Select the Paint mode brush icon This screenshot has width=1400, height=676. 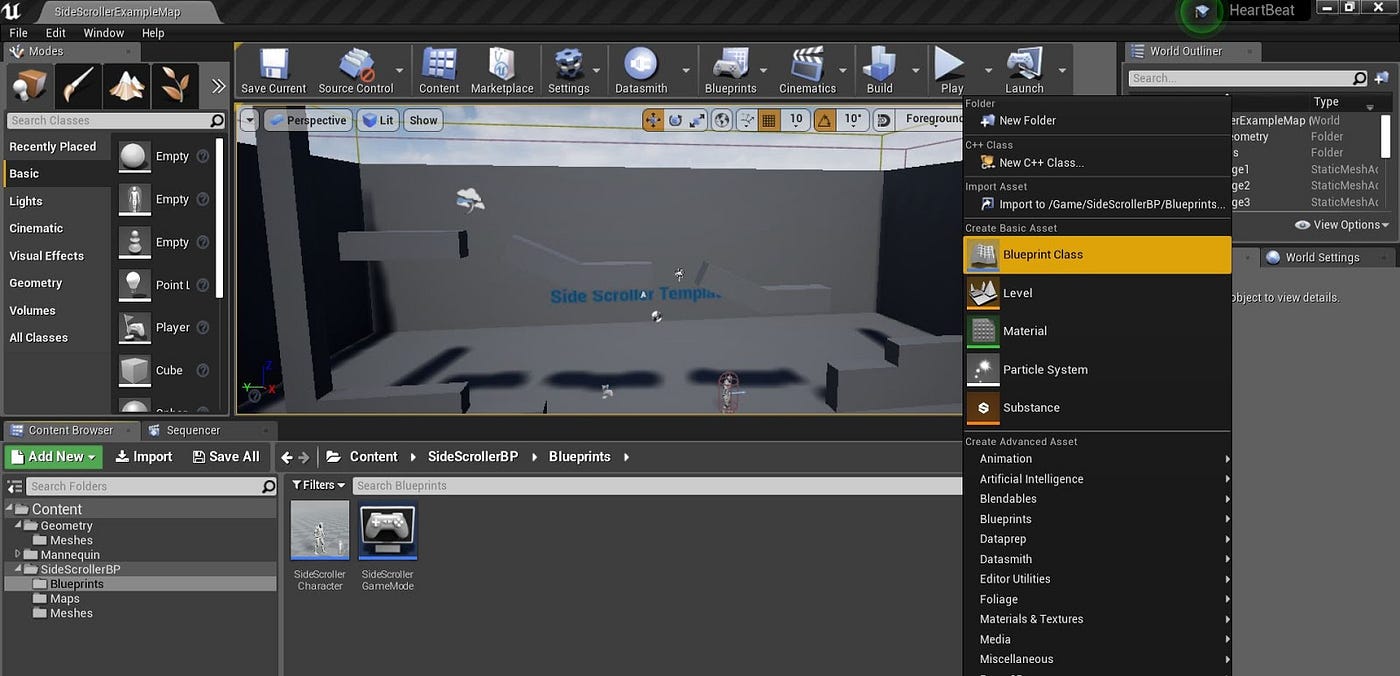[76, 86]
